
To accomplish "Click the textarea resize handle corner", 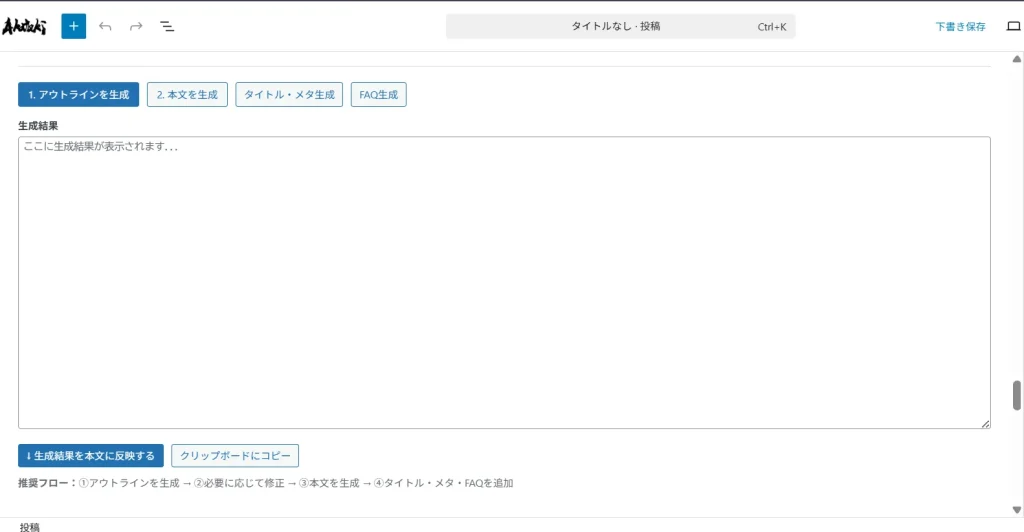I will pyautogui.click(x=985, y=424).
